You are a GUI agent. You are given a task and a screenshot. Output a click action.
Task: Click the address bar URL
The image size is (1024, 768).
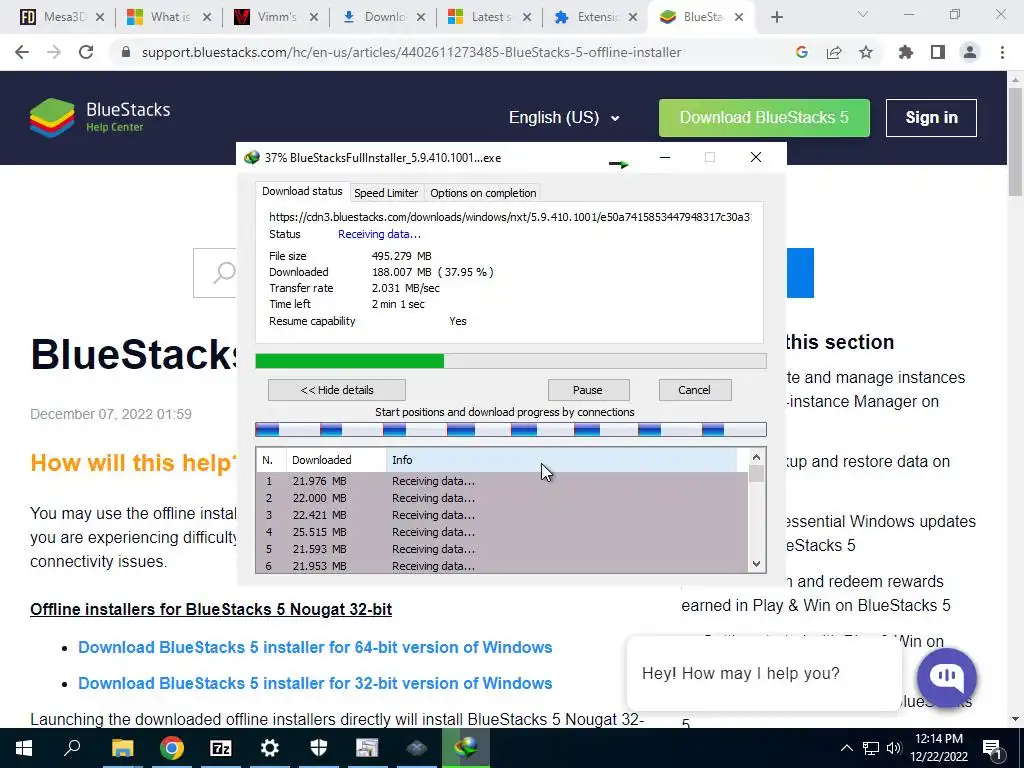411,52
